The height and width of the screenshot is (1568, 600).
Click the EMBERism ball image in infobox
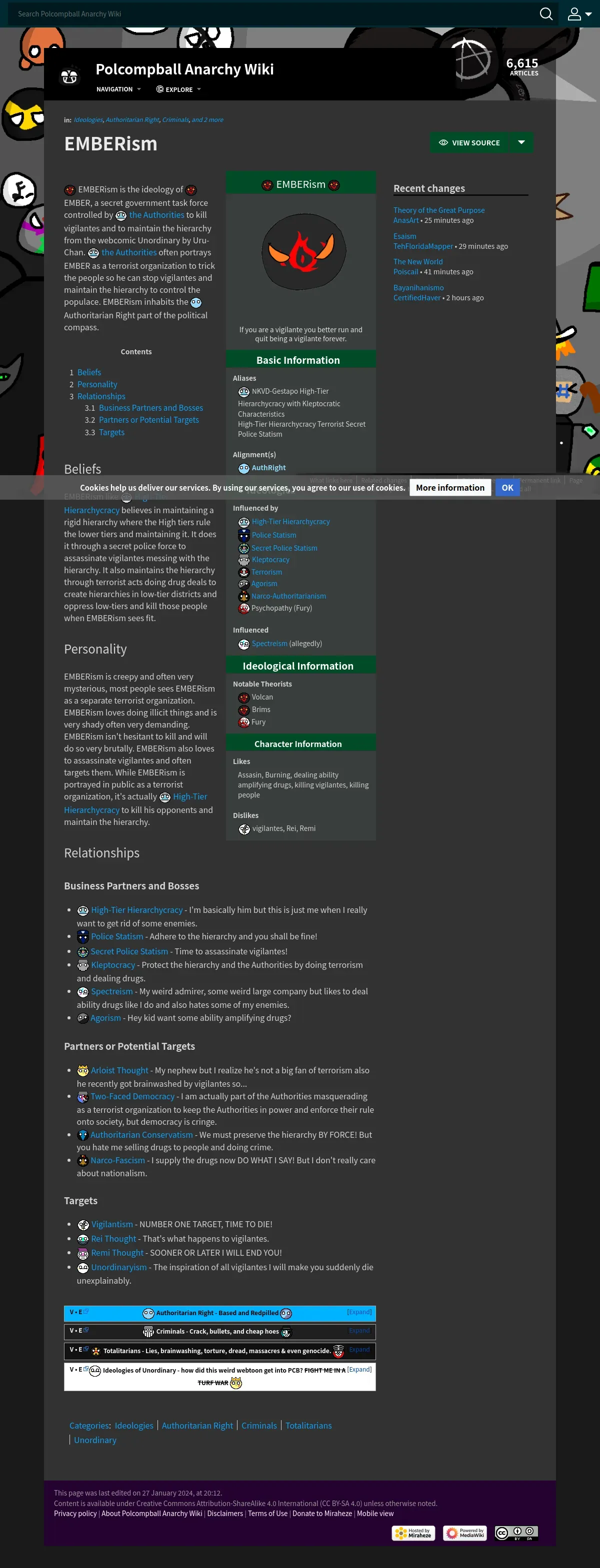(x=304, y=251)
